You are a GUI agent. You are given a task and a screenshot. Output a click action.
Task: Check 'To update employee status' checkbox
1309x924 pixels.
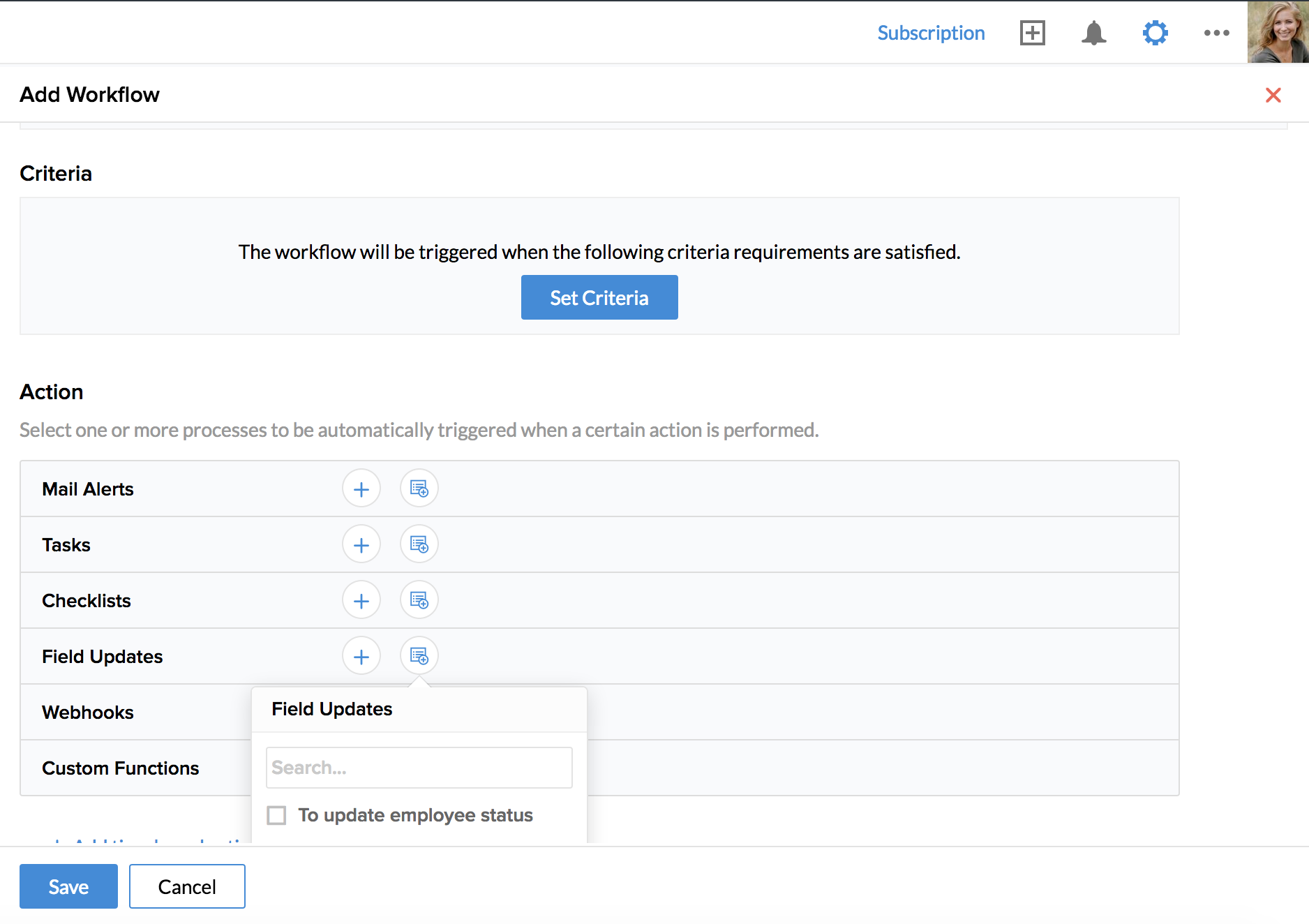tap(277, 815)
